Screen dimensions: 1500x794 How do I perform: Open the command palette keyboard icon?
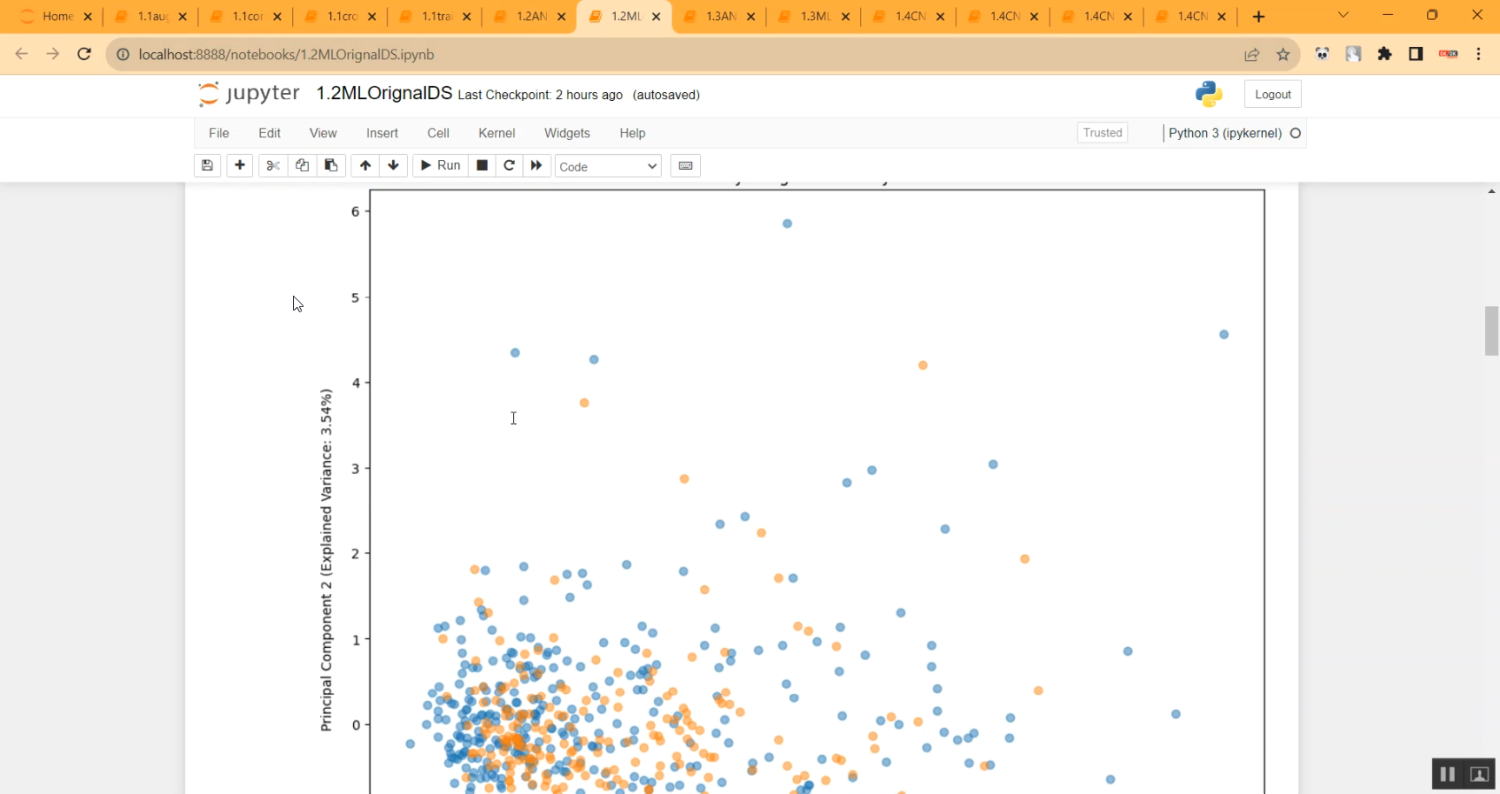point(685,166)
